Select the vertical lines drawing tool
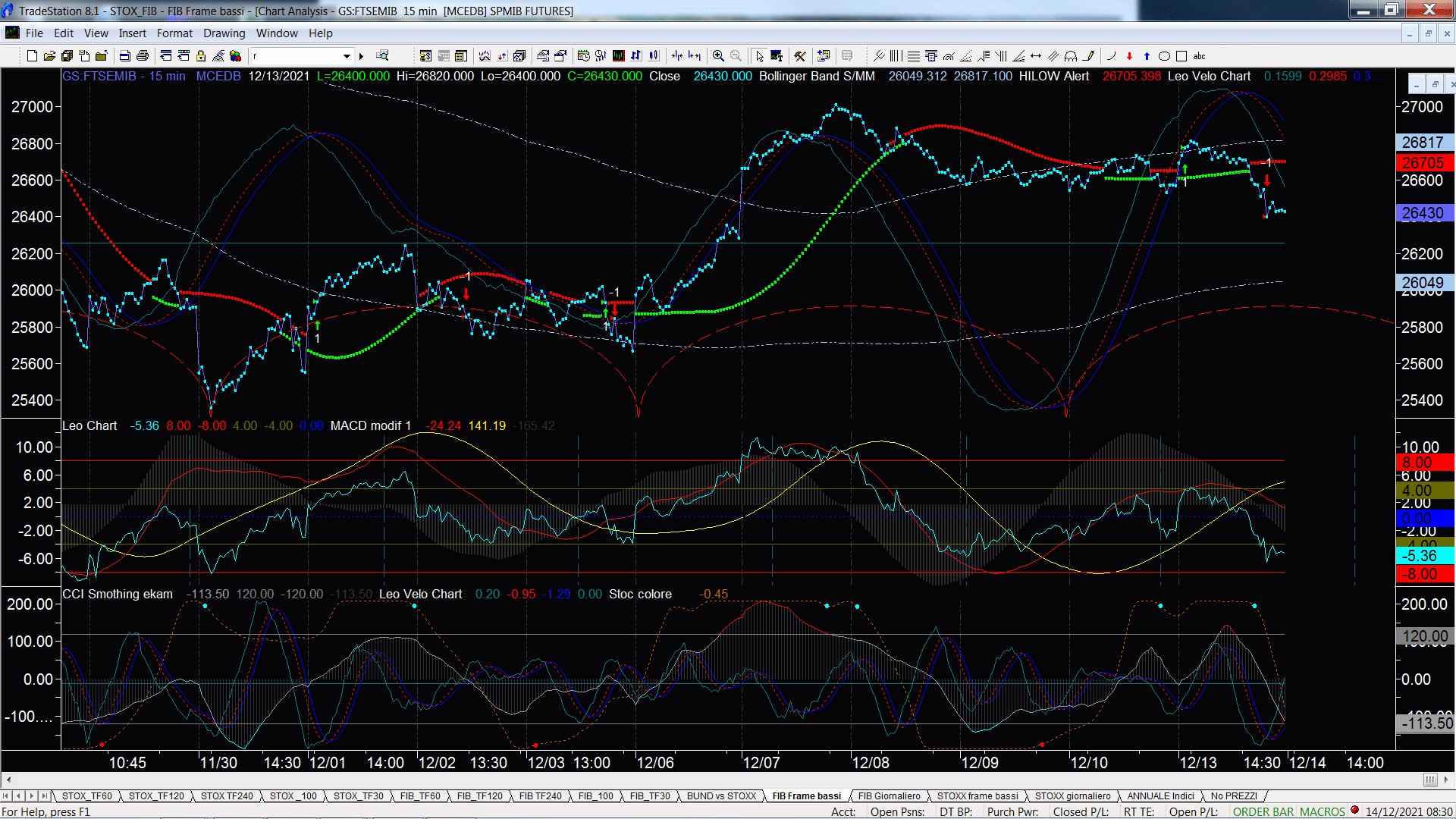Image resolution: width=1456 pixels, height=819 pixels. click(896, 56)
